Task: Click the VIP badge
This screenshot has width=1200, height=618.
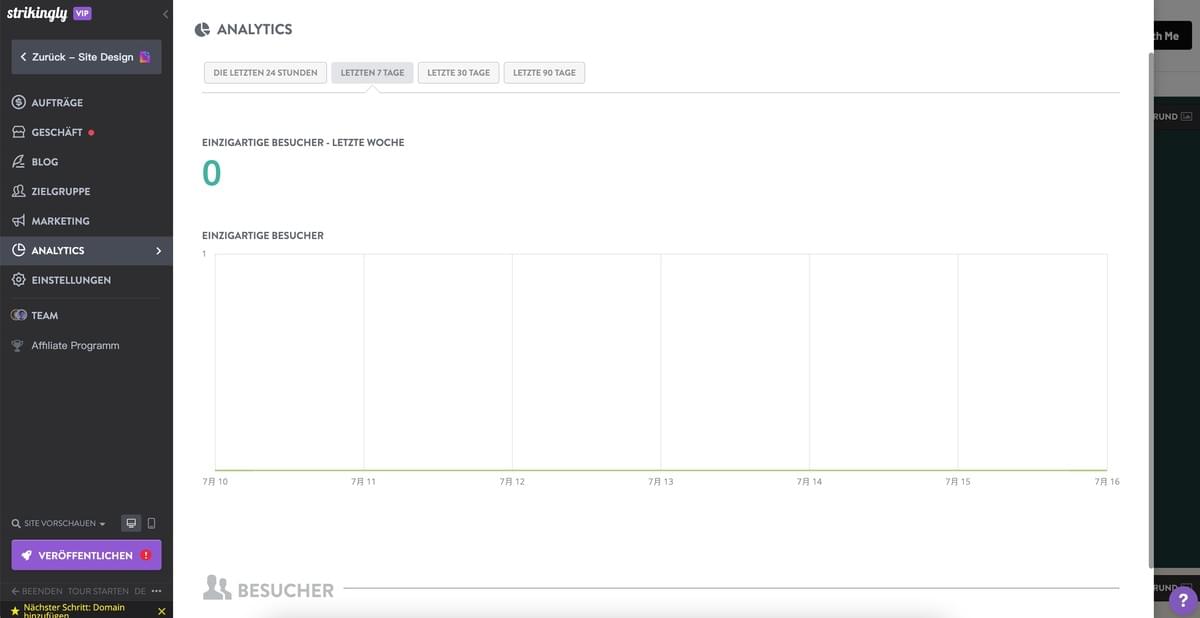Action: coord(83,14)
